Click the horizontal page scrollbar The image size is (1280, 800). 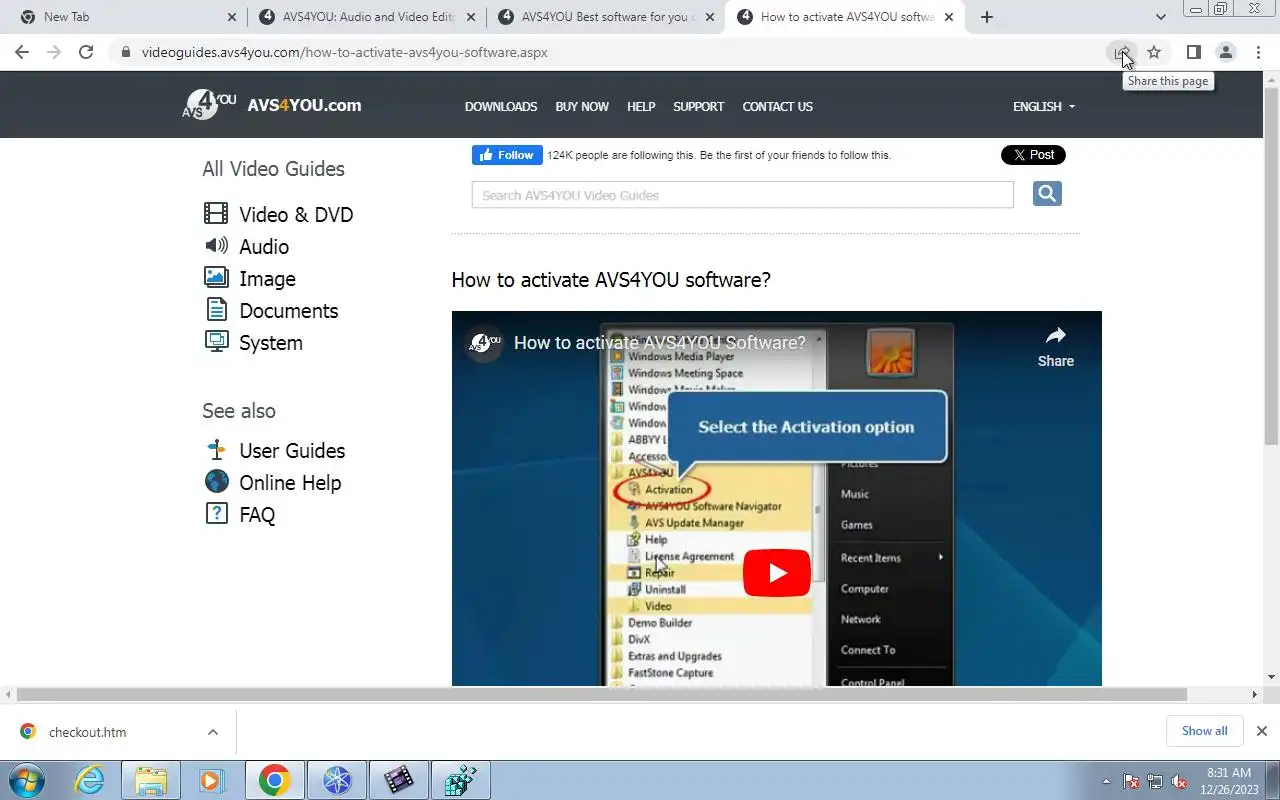tap(602, 694)
